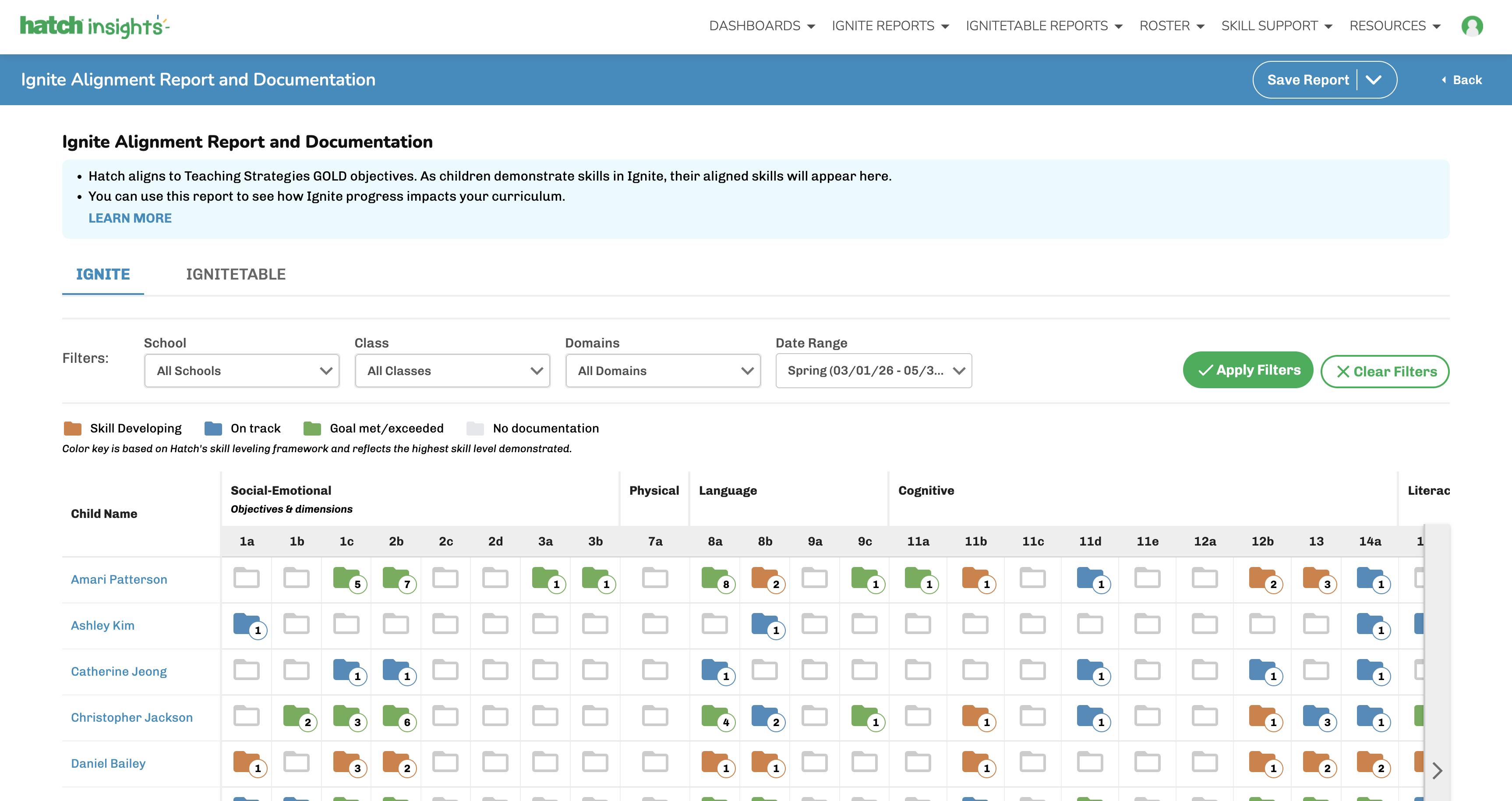Switch to the IGNITE tab

[x=103, y=274]
